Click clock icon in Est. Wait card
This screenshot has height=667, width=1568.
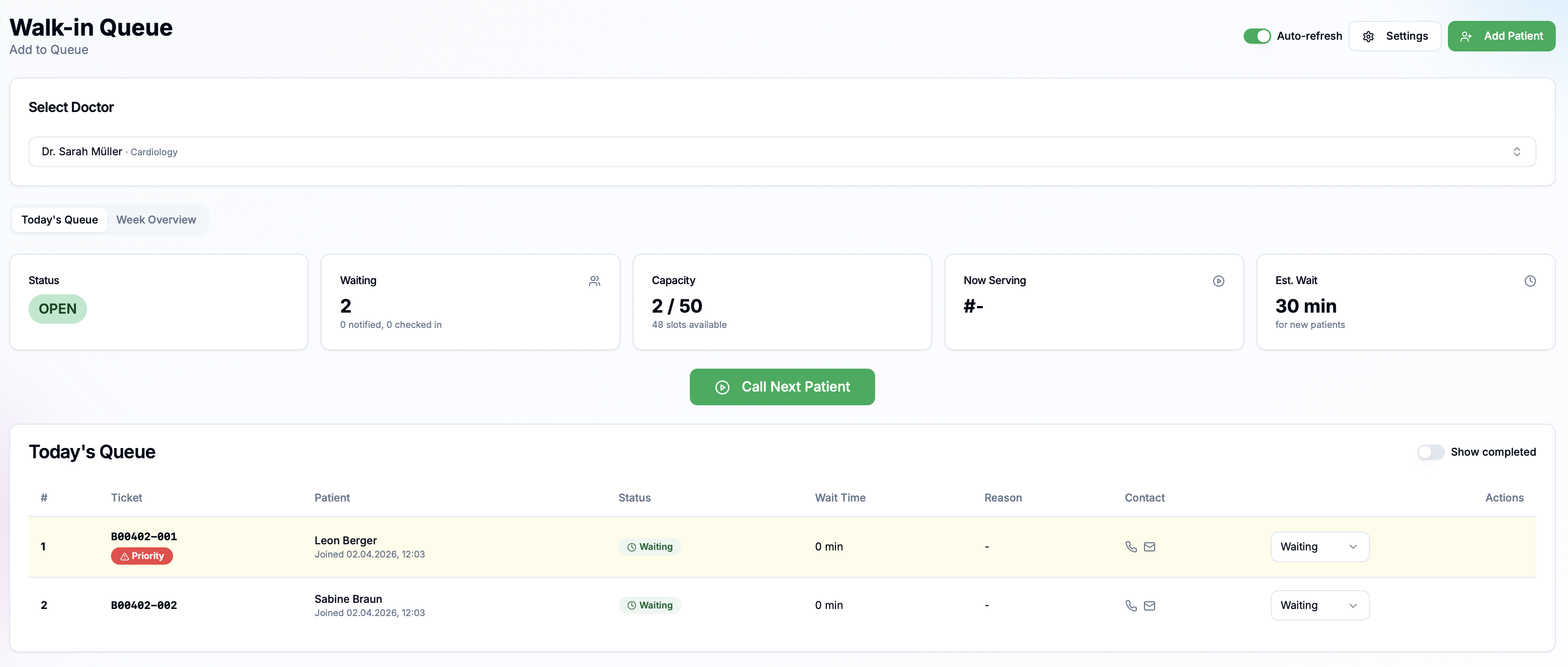pyautogui.click(x=1530, y=281)
